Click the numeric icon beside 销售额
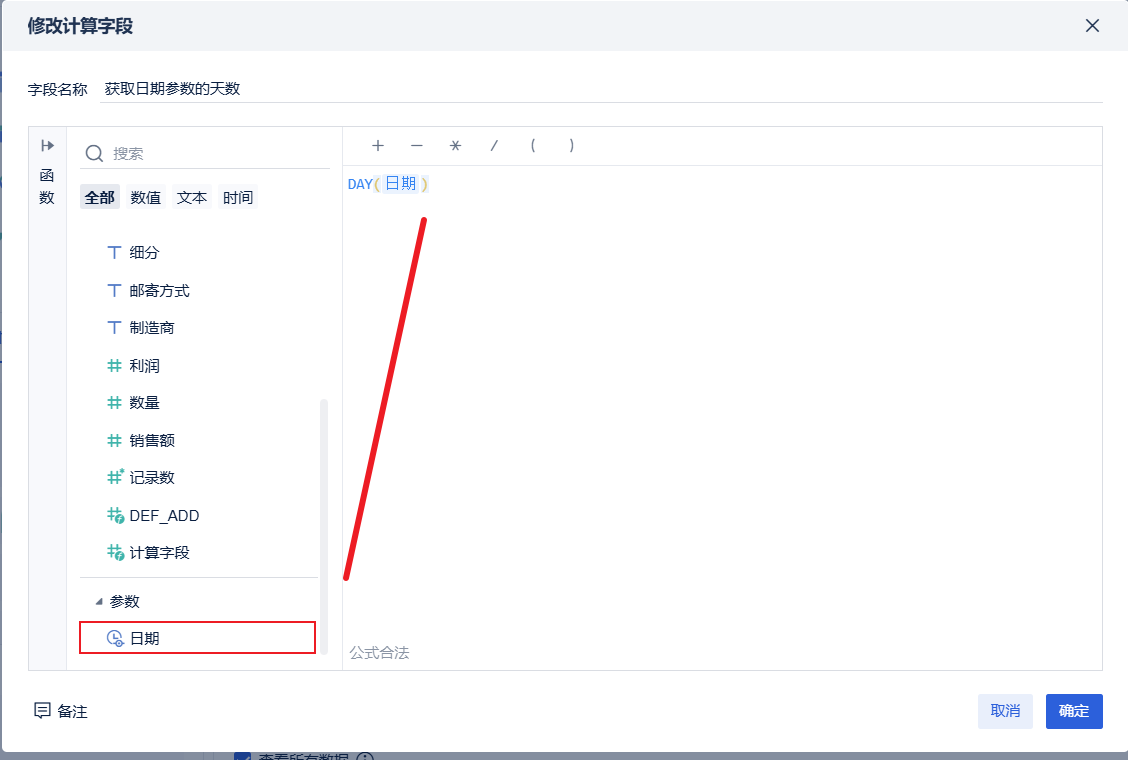The image size is (1128, 760). [x=114, y=440]
